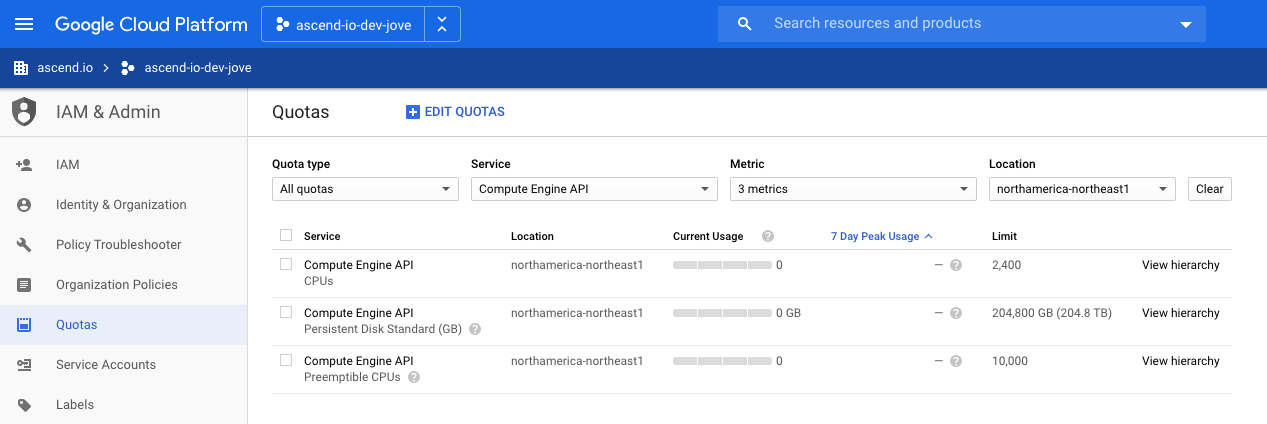Viewport: 1267px width, 424px height.
Task: Check the Persistent Disk Standard row checkbox
Action: (x=286, y=313)
